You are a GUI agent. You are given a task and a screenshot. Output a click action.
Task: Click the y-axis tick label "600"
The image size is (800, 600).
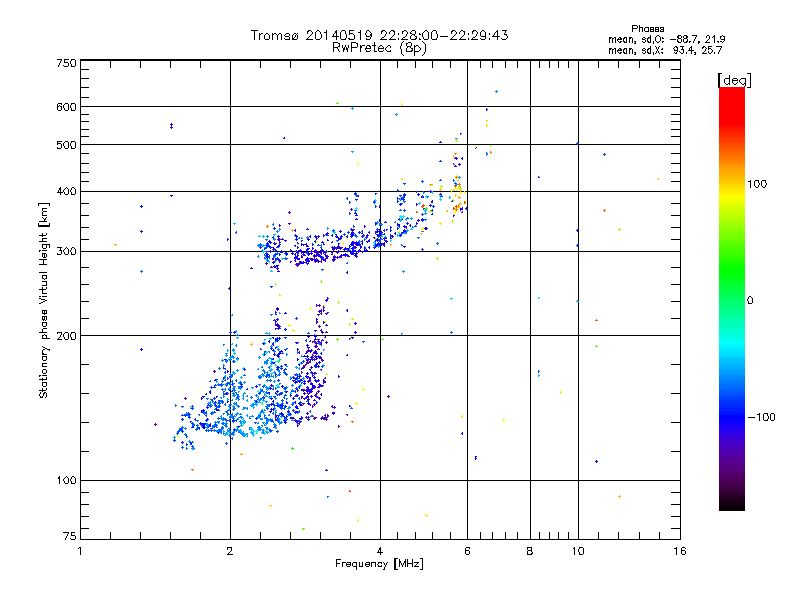(66, 107)
